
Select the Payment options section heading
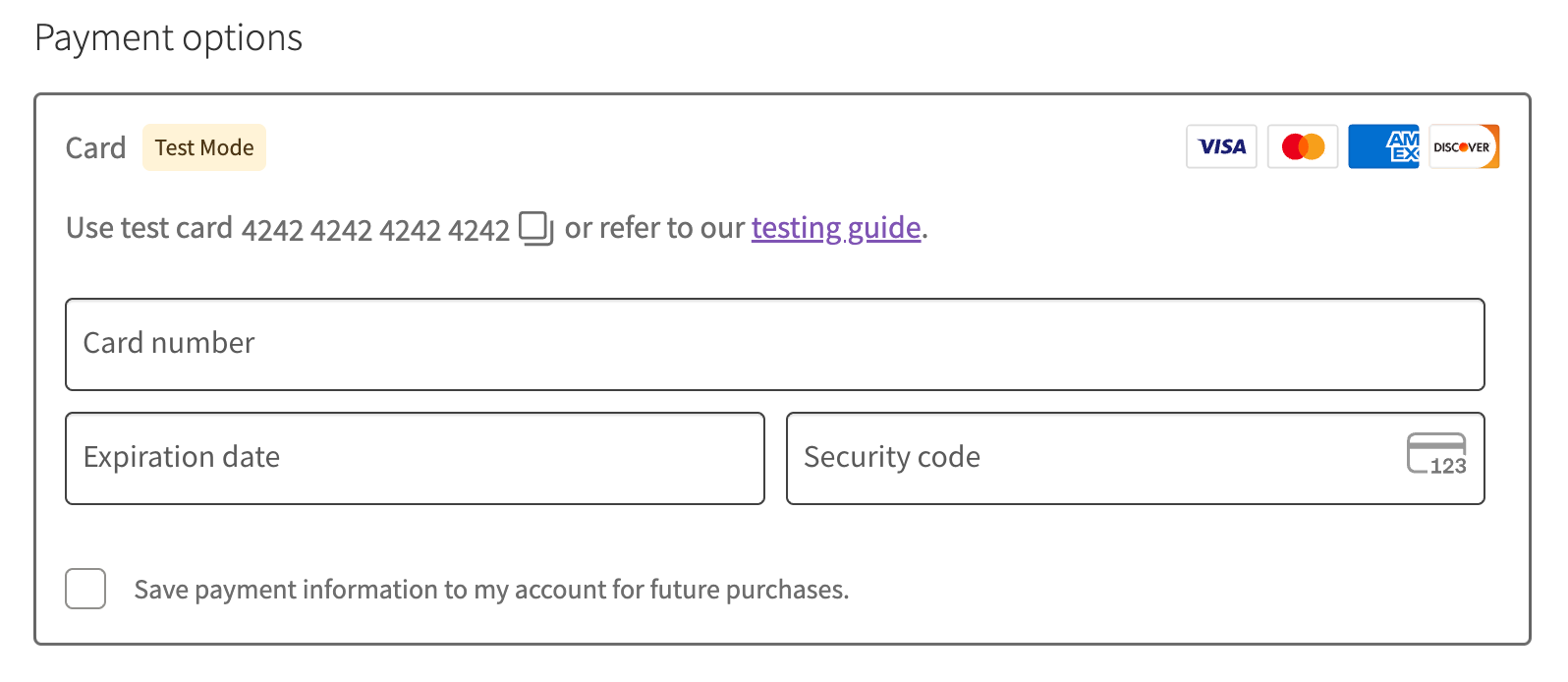click(168, 37)
